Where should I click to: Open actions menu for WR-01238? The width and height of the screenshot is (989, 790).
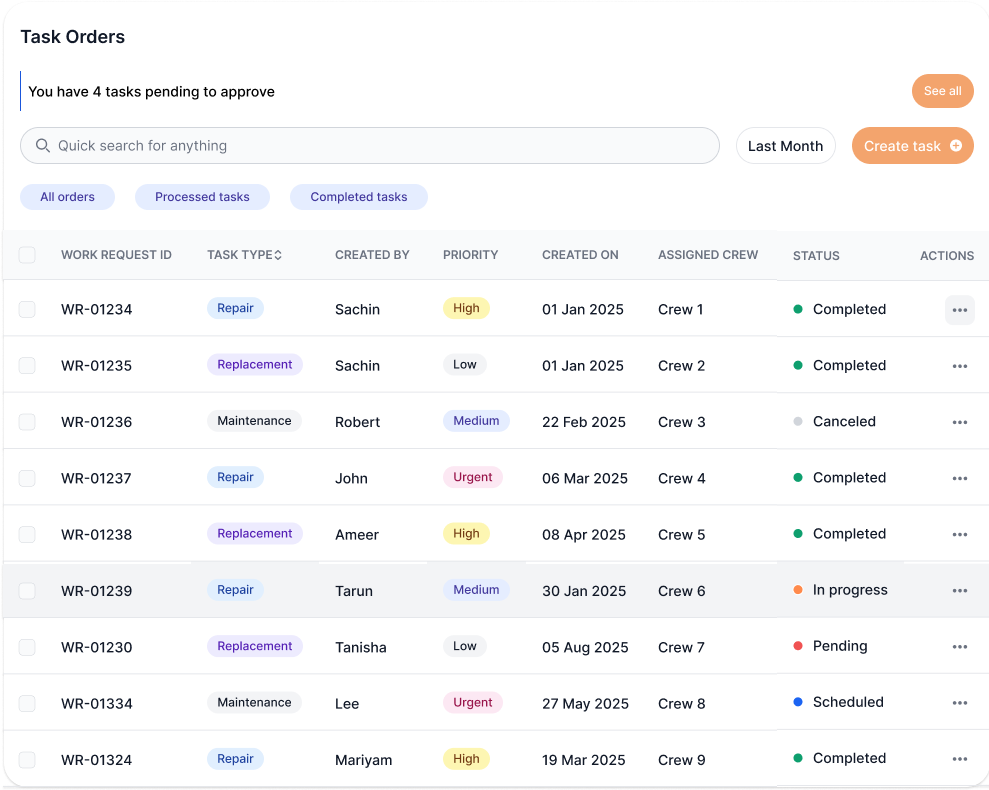pyautogui.click(x=959, y=534)
